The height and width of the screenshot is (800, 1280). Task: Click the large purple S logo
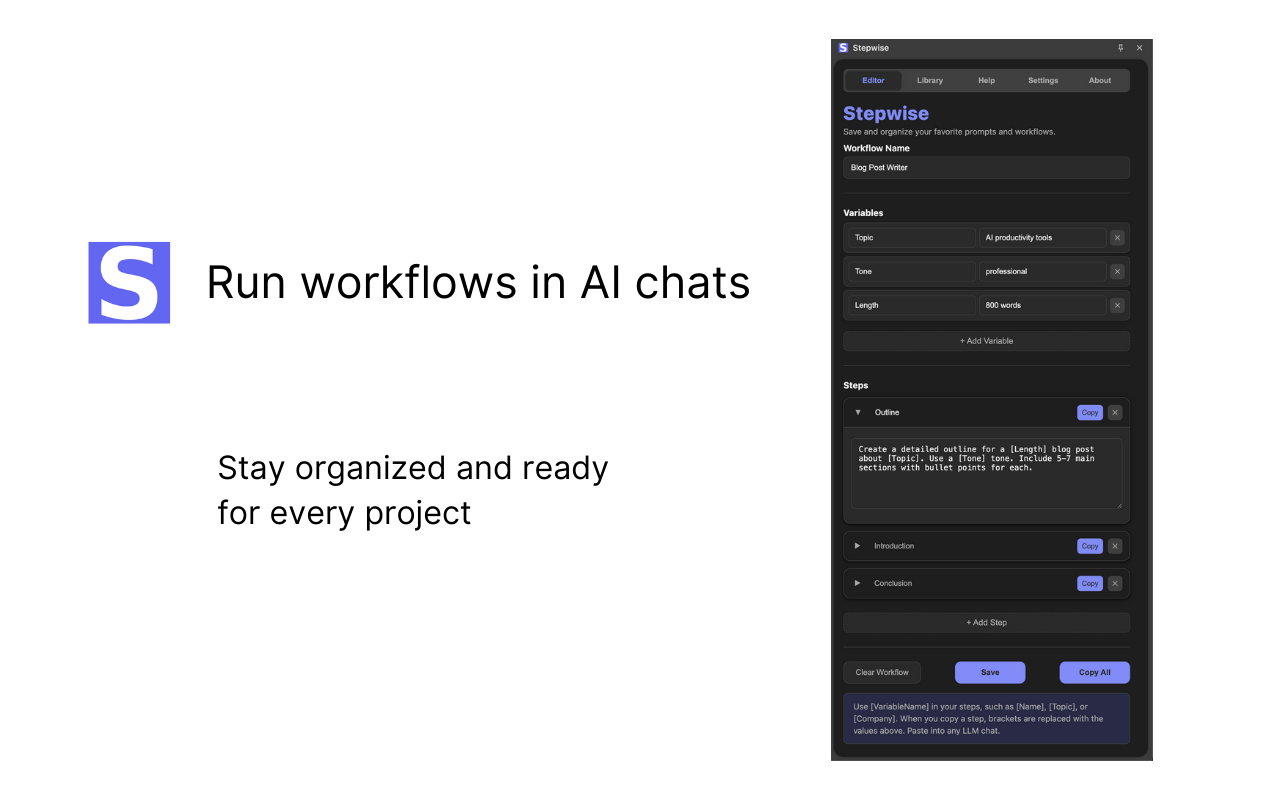129,283
